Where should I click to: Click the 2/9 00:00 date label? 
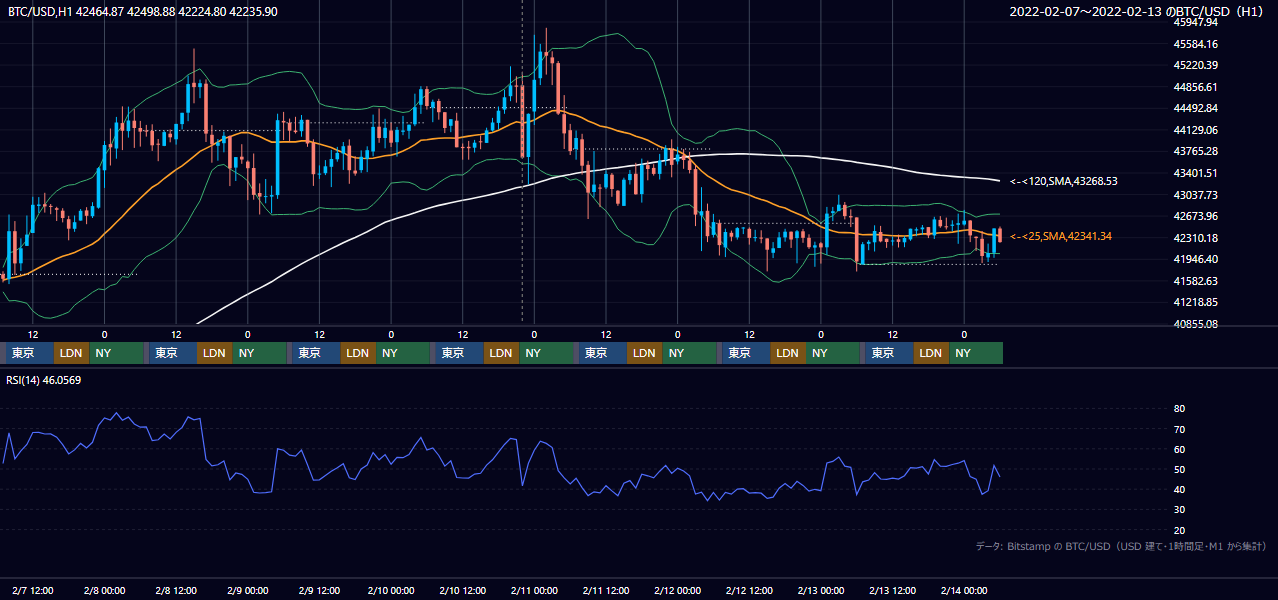click(x=248, y=590)
